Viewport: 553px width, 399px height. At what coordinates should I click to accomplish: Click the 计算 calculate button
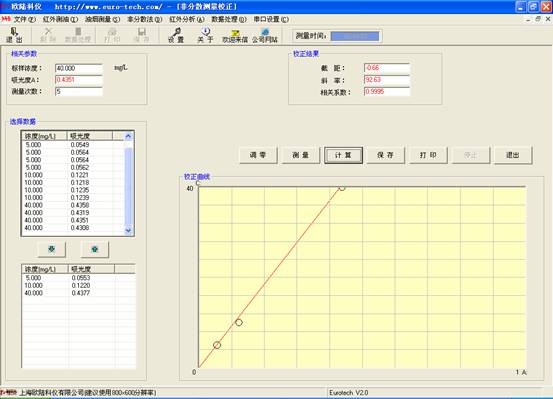click(343, 155)
